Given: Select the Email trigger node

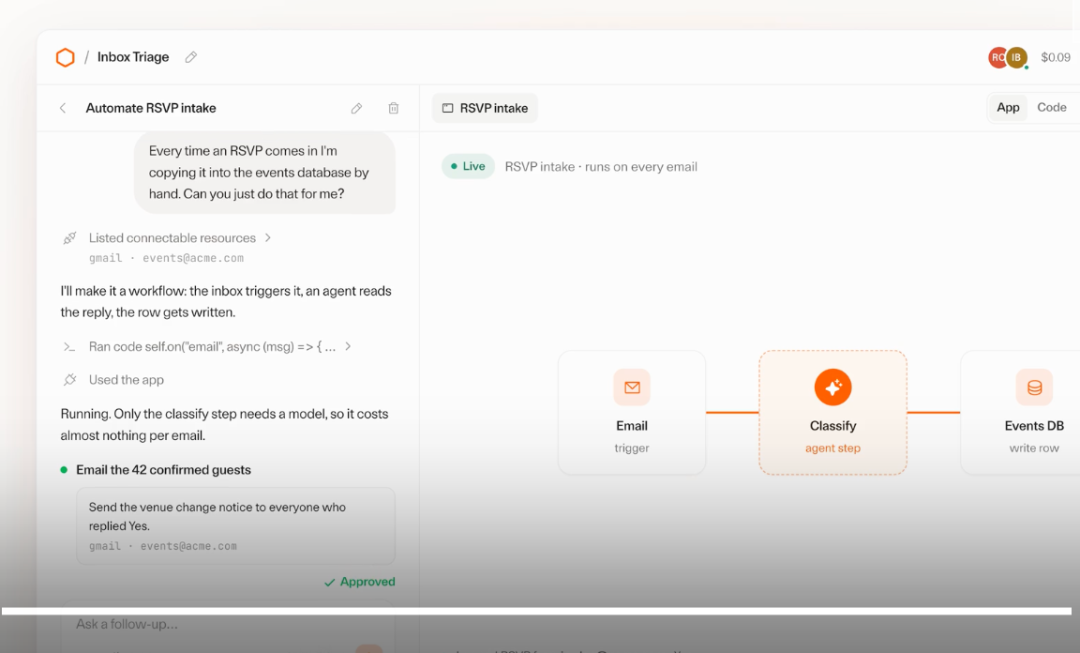Looking at the screenshot, I should 632,413.
